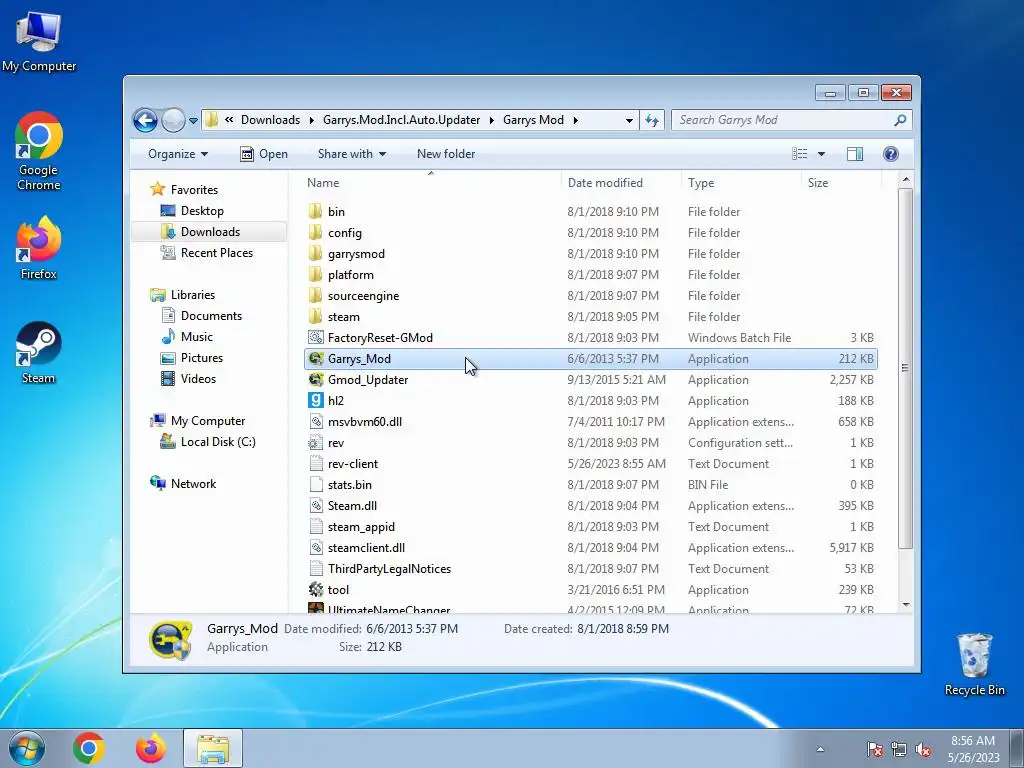Open the Recycle Bin desktop icon
The image size is (1024, 768).
coord(974,664)
